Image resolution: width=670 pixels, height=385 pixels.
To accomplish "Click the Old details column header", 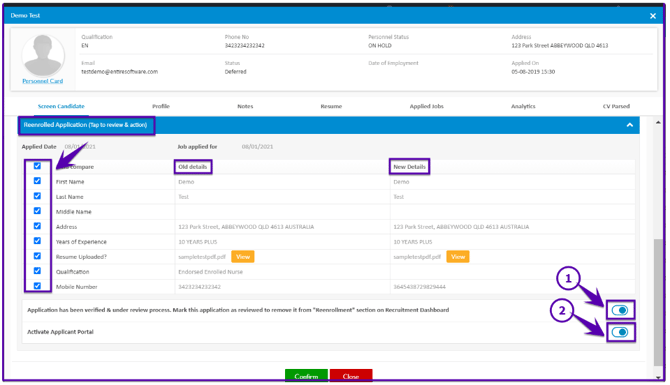I will [x=193, y=167].
